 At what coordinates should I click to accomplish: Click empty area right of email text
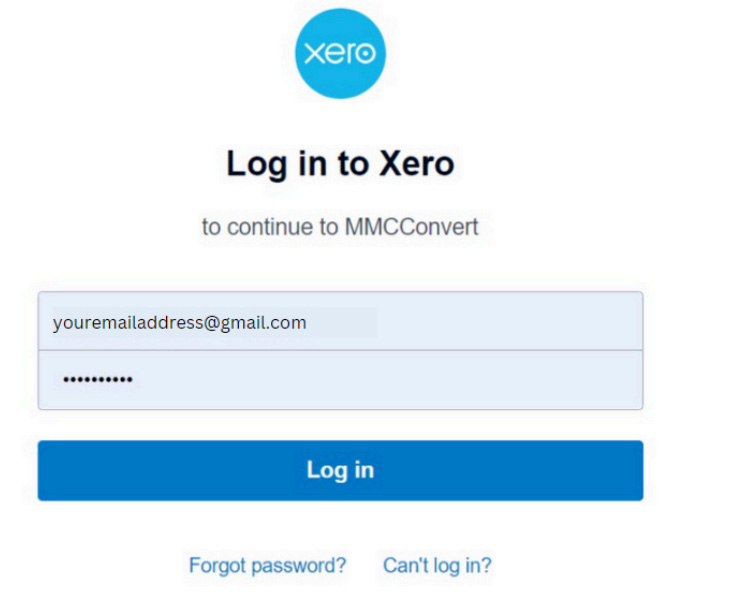coord(474,322)
